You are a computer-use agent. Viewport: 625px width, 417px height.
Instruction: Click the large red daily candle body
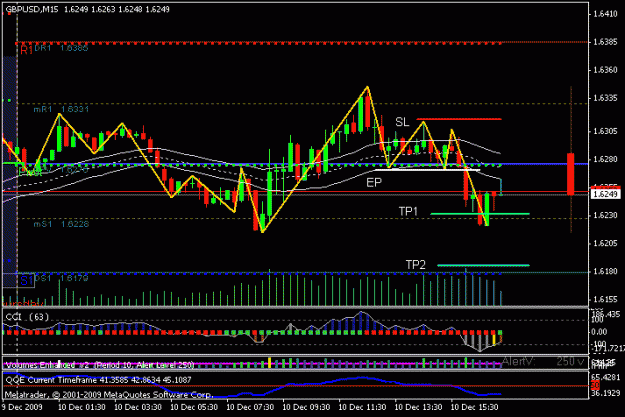coord(571,174)
